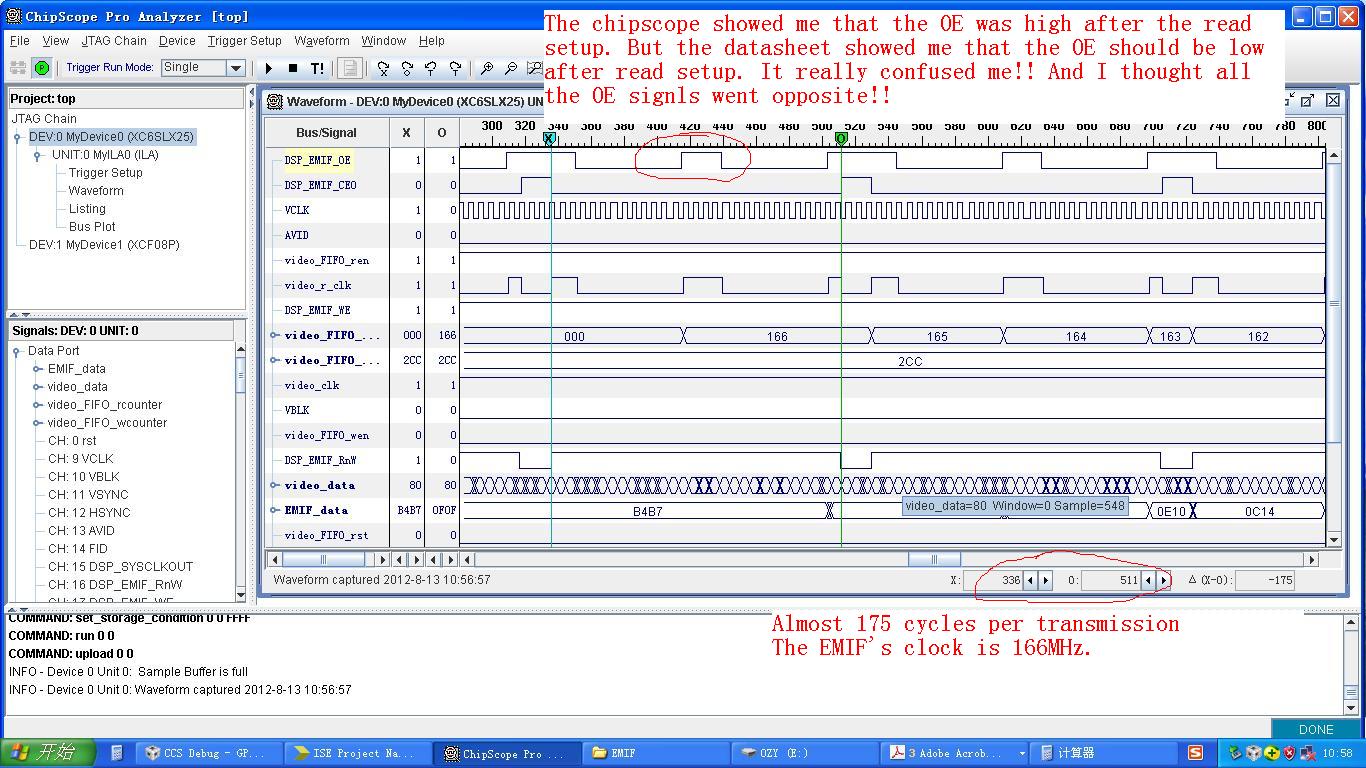Open the Trigger Setup menu
Image resolution: width=1366 pixels, height=768 pixels.
[x=245, y=41]
